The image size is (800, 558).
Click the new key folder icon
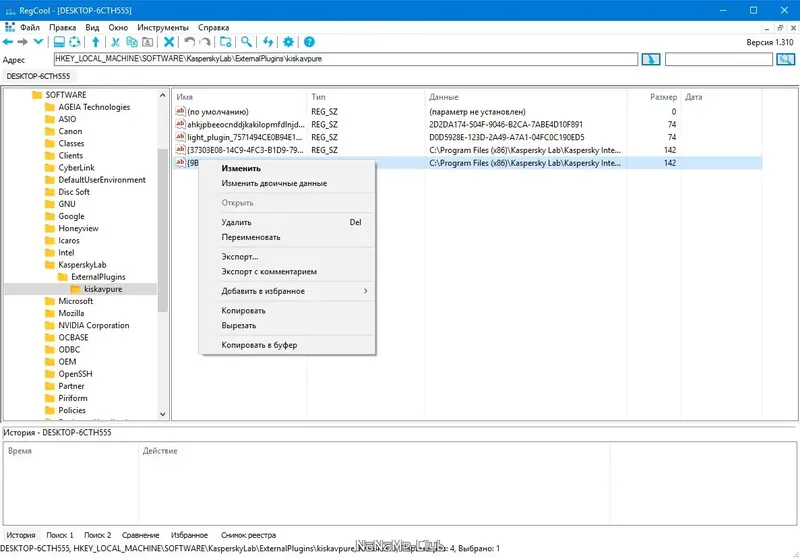[226, 42]
